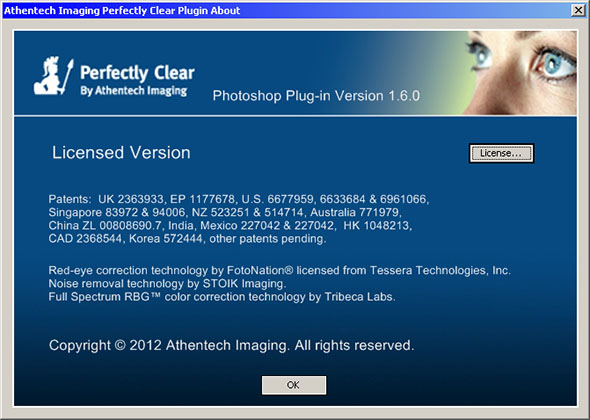Click the Perfectly Clear warrior logo icon

point(53,76)
